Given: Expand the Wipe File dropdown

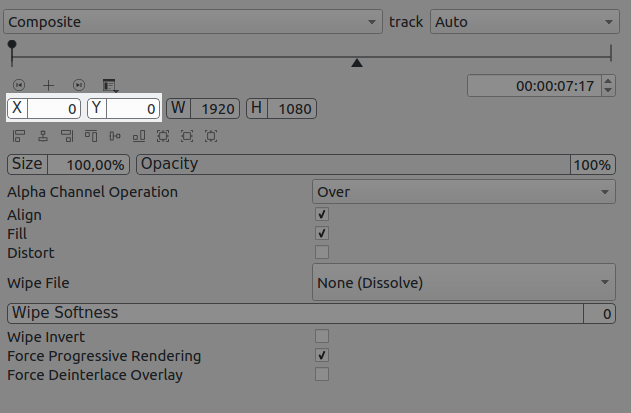Looking at the screenshot, I should [x=464, y=283].
